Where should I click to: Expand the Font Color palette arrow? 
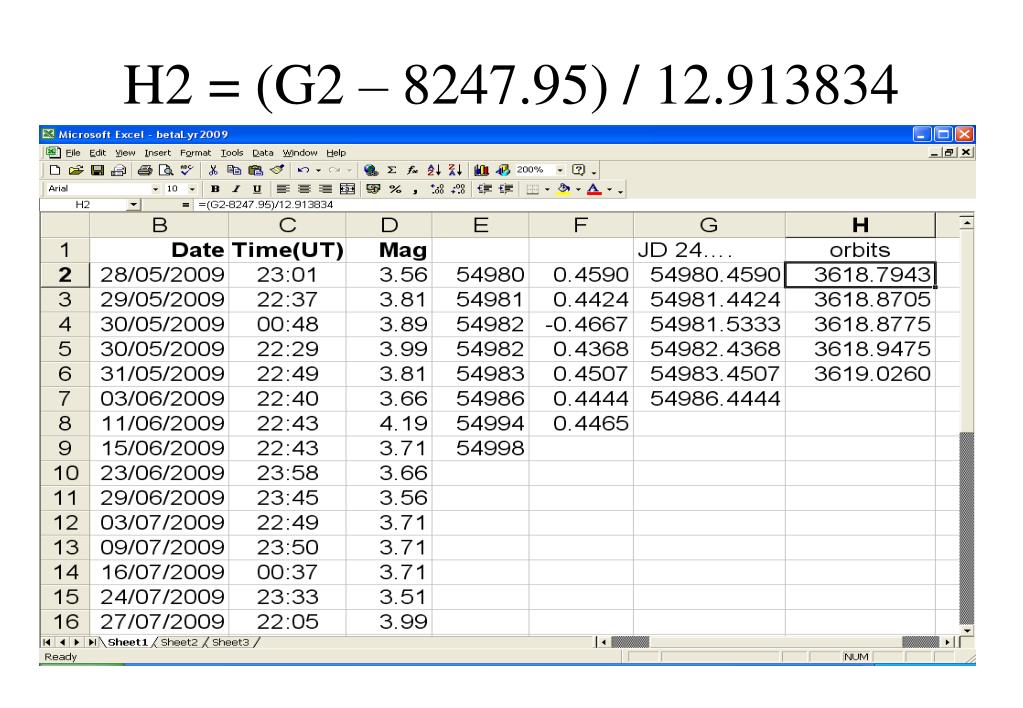pos(609,189)
